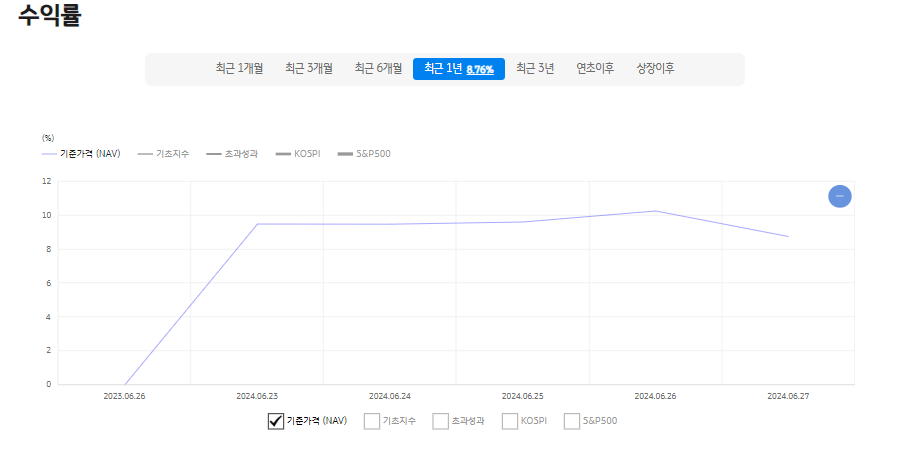
Task: Select the 최근 1개월 period tab
Action: click(240, 68)
